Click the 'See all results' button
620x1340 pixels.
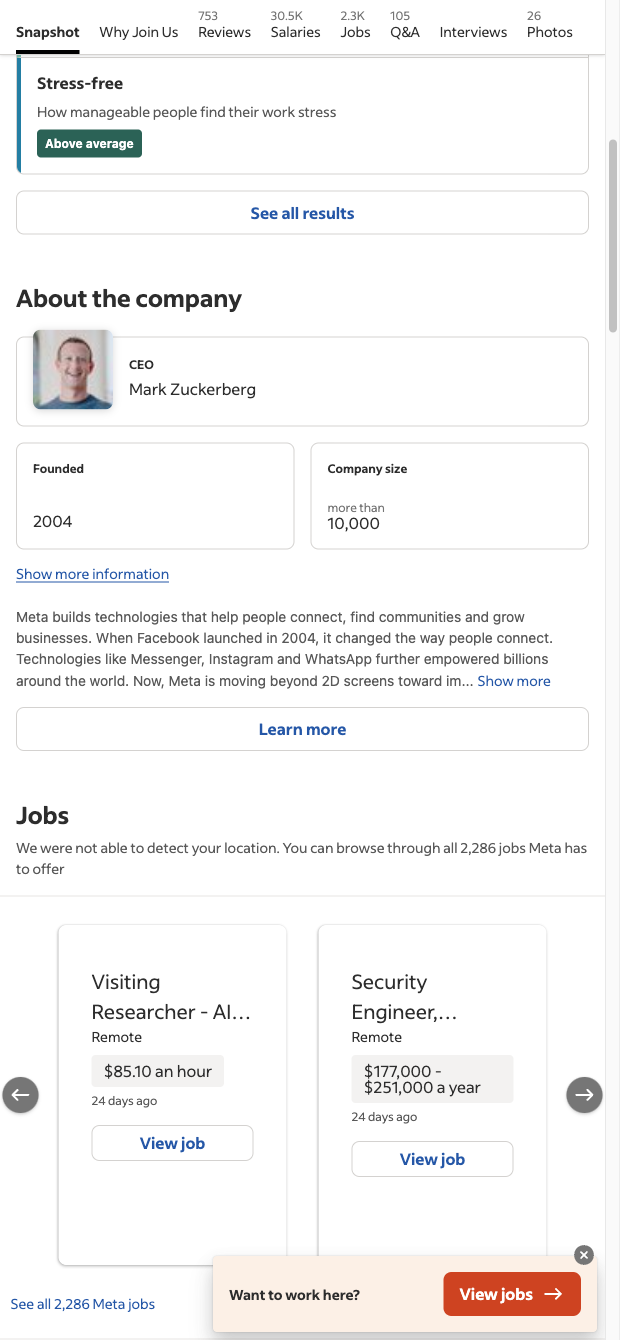[x=302, y=213]
